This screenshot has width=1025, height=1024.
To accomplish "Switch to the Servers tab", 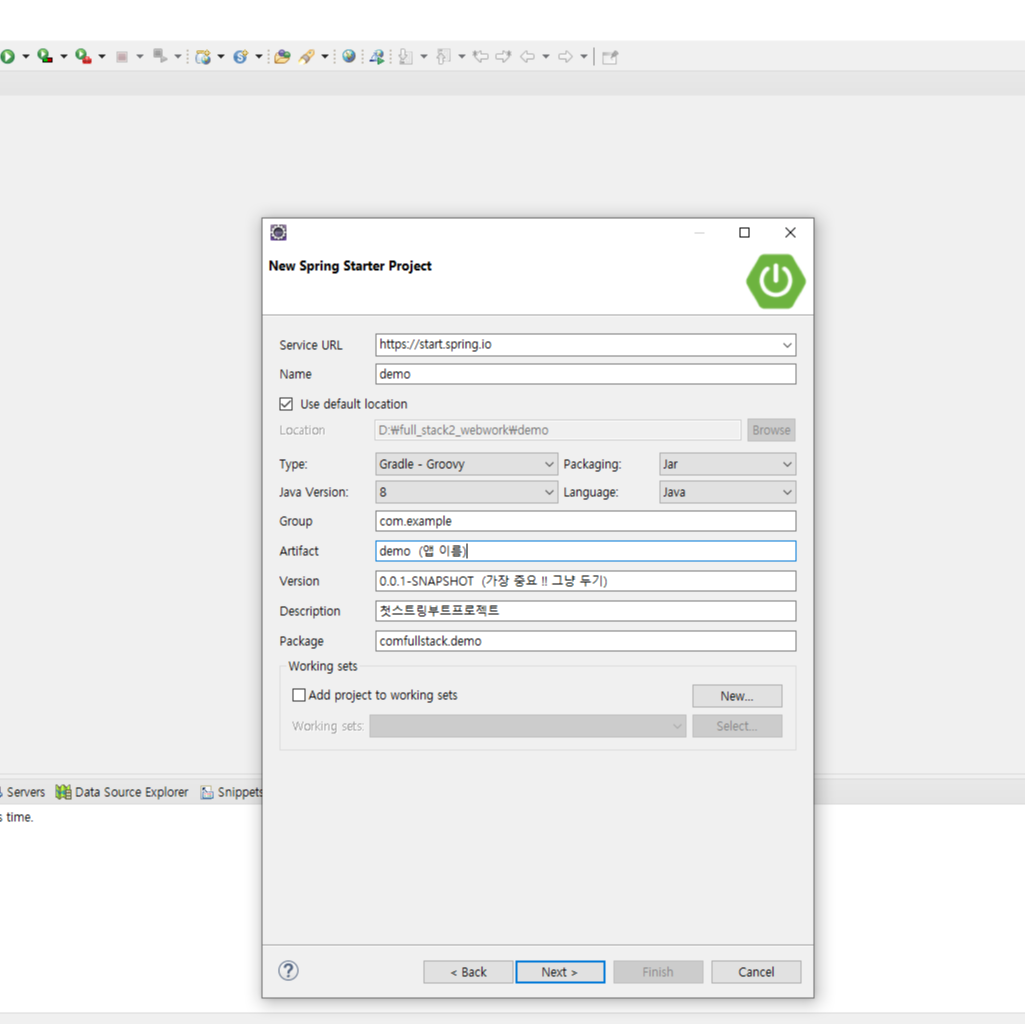I will point(23,792).
